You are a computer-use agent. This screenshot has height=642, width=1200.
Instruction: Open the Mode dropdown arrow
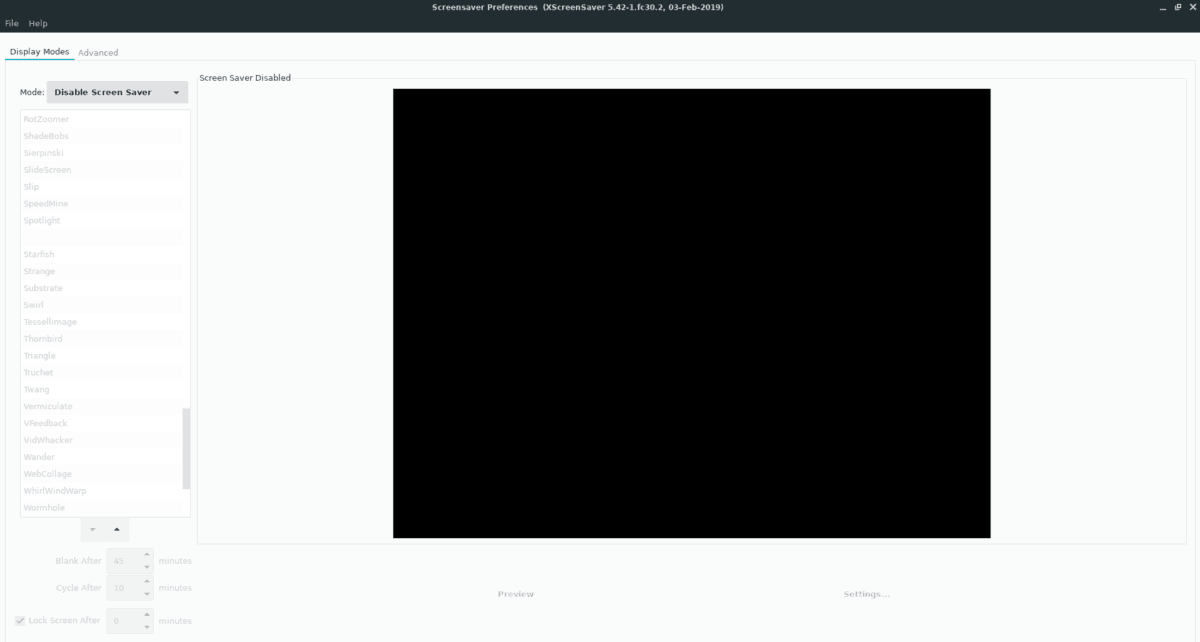(177, 91)
